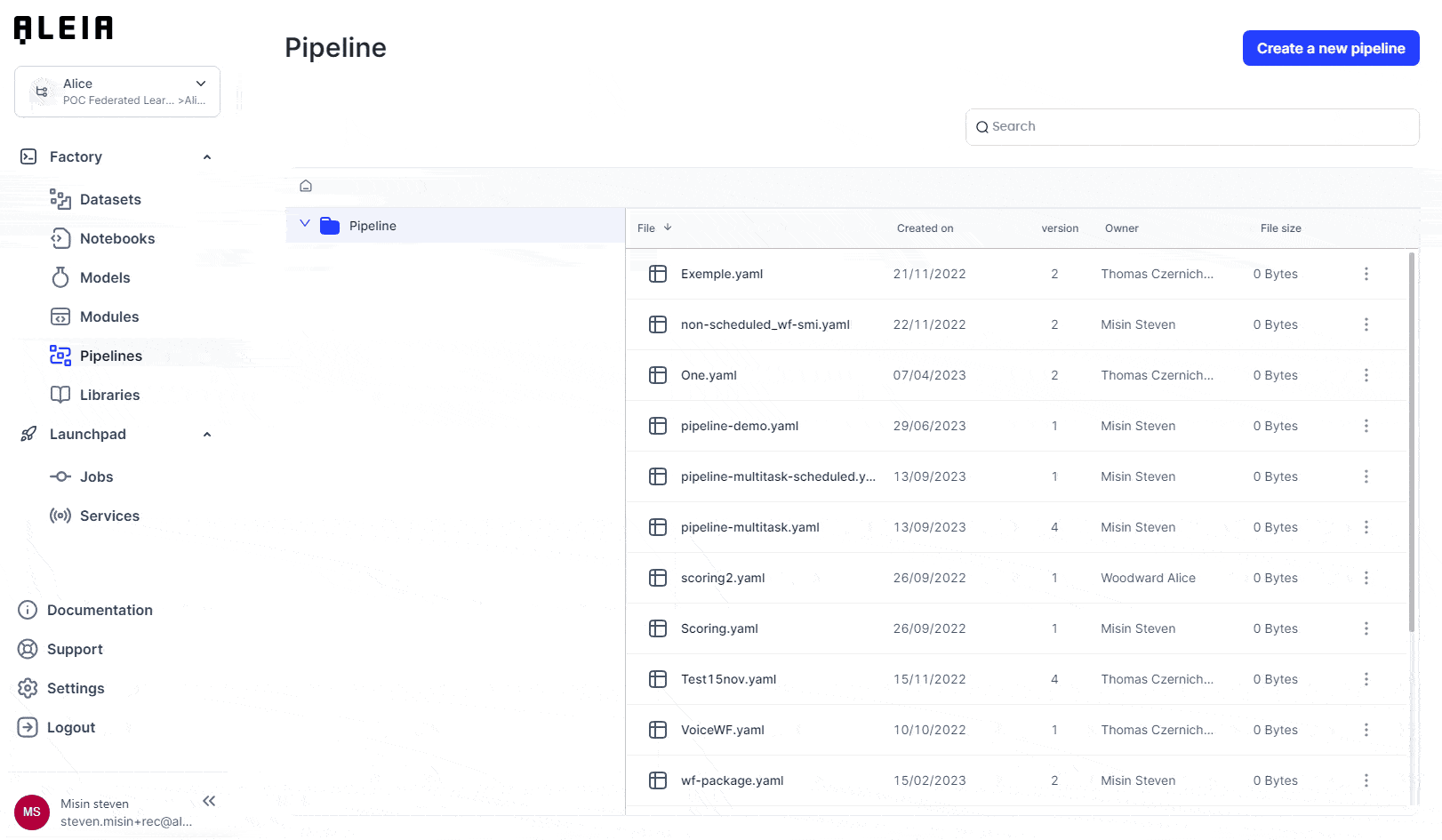Click the home icon above the folder tree
This screenshot has height=840, width=1442.
[306, 185]
